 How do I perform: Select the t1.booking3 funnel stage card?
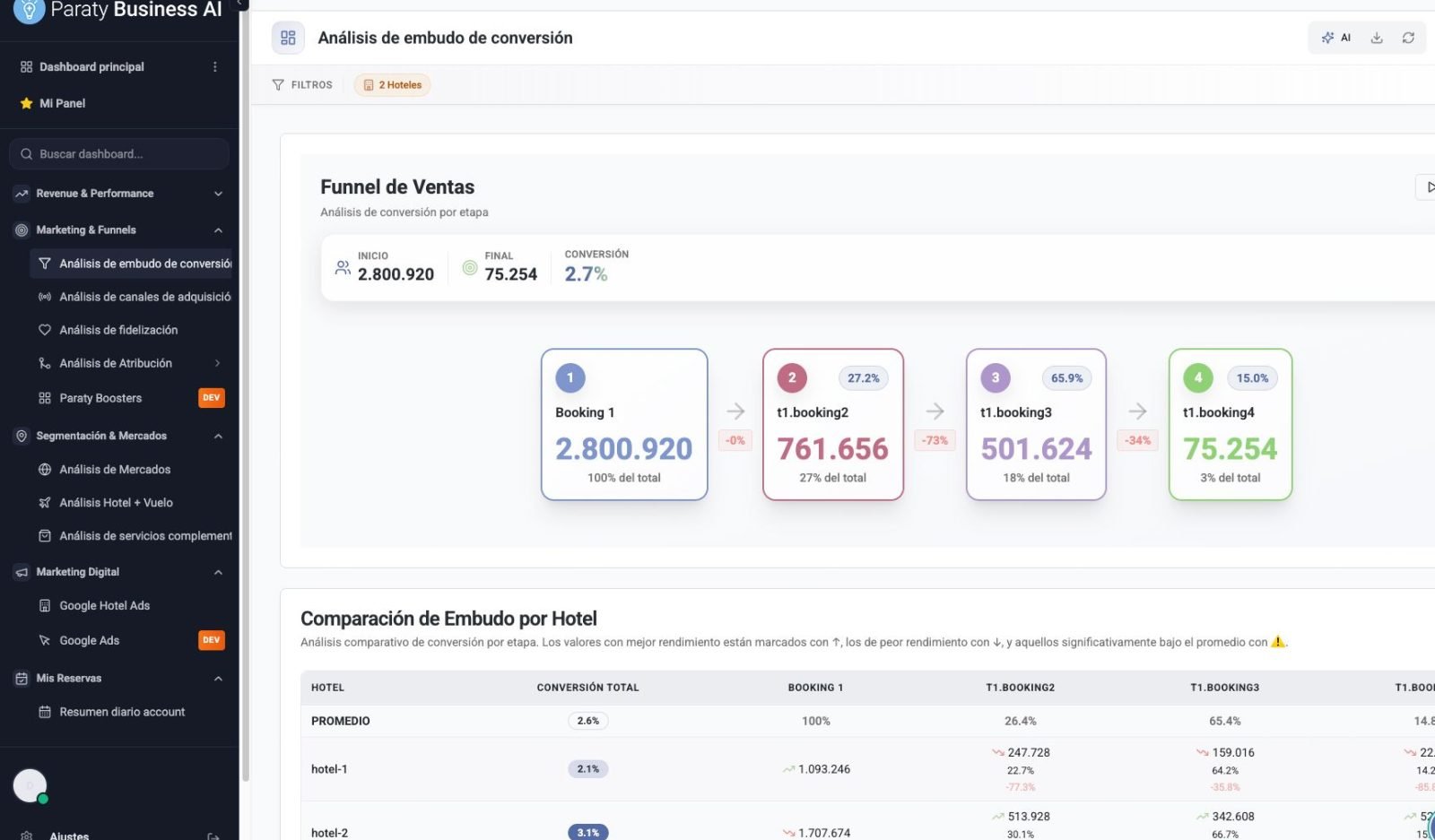point(1036,424)
